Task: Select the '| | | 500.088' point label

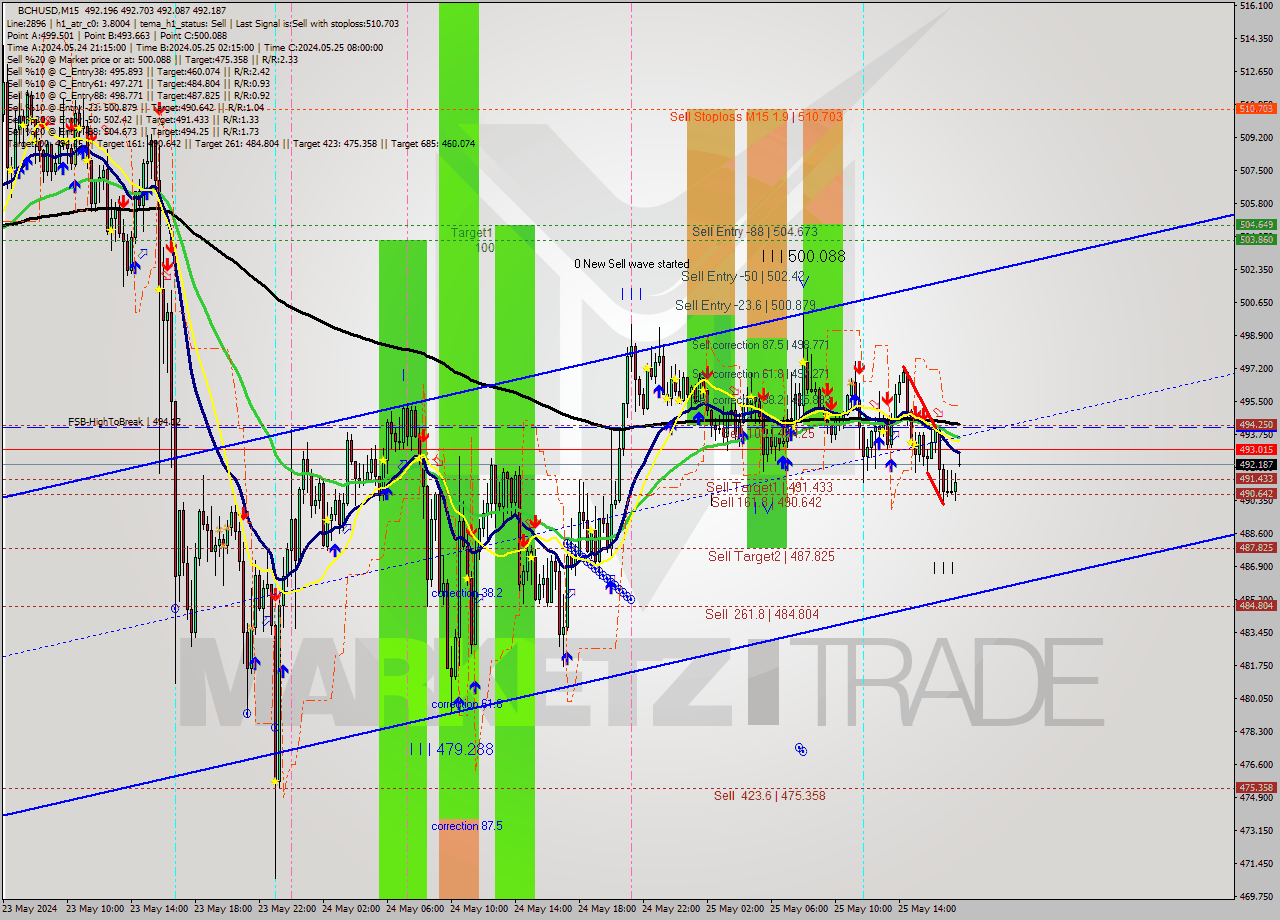Action: [804, 257]
